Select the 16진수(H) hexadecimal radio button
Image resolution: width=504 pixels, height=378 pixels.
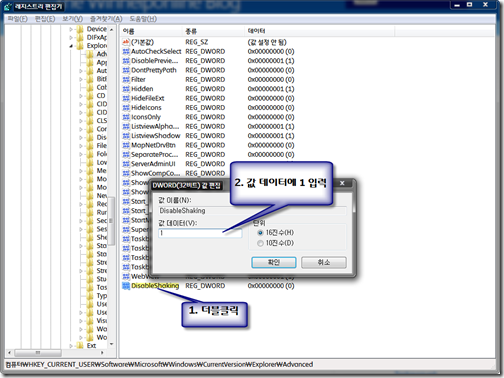pyautogui.click(x=260, y=233)
